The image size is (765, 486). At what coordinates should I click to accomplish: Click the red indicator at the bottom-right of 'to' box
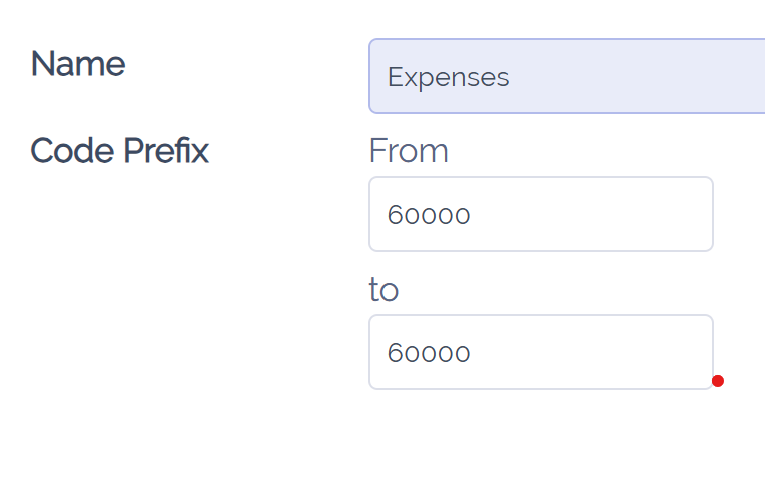pyautogui.click(x=717, y=381)
